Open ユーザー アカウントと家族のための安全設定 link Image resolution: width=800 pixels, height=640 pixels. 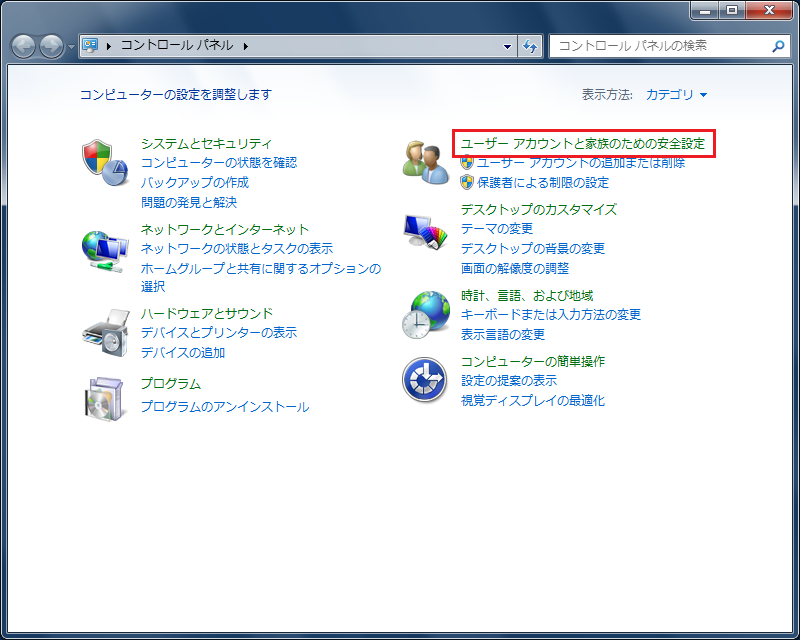click(x=586, y=144)
